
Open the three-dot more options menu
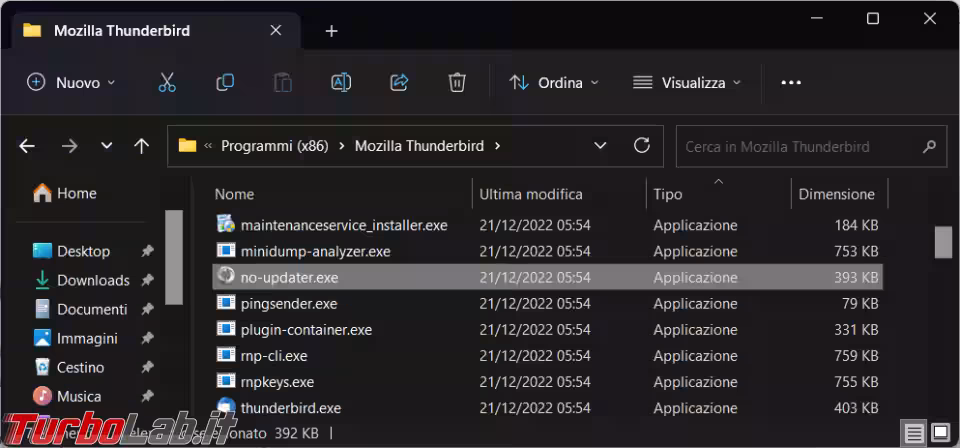point(791,83)
